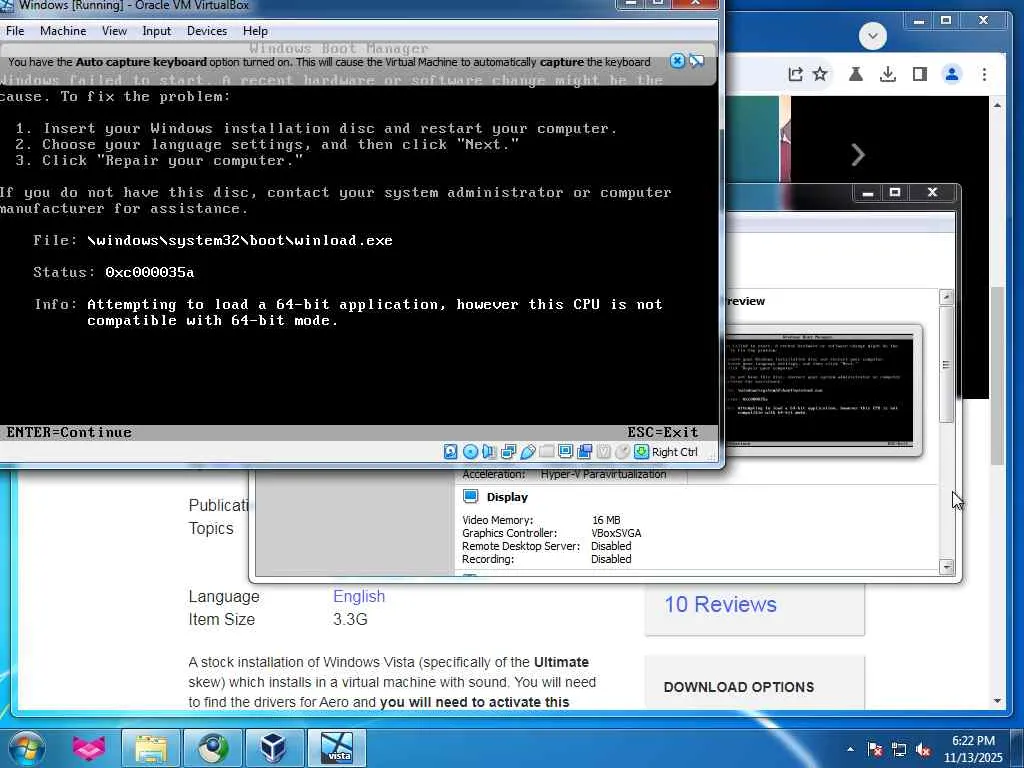Click the Right Ctrl host key label
1024x768 pixels.
[675, 452]
